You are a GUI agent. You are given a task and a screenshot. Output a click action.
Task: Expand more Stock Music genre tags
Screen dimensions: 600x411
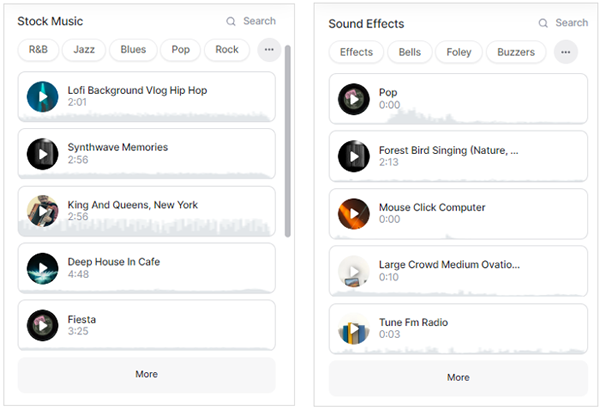coord(269,49)
